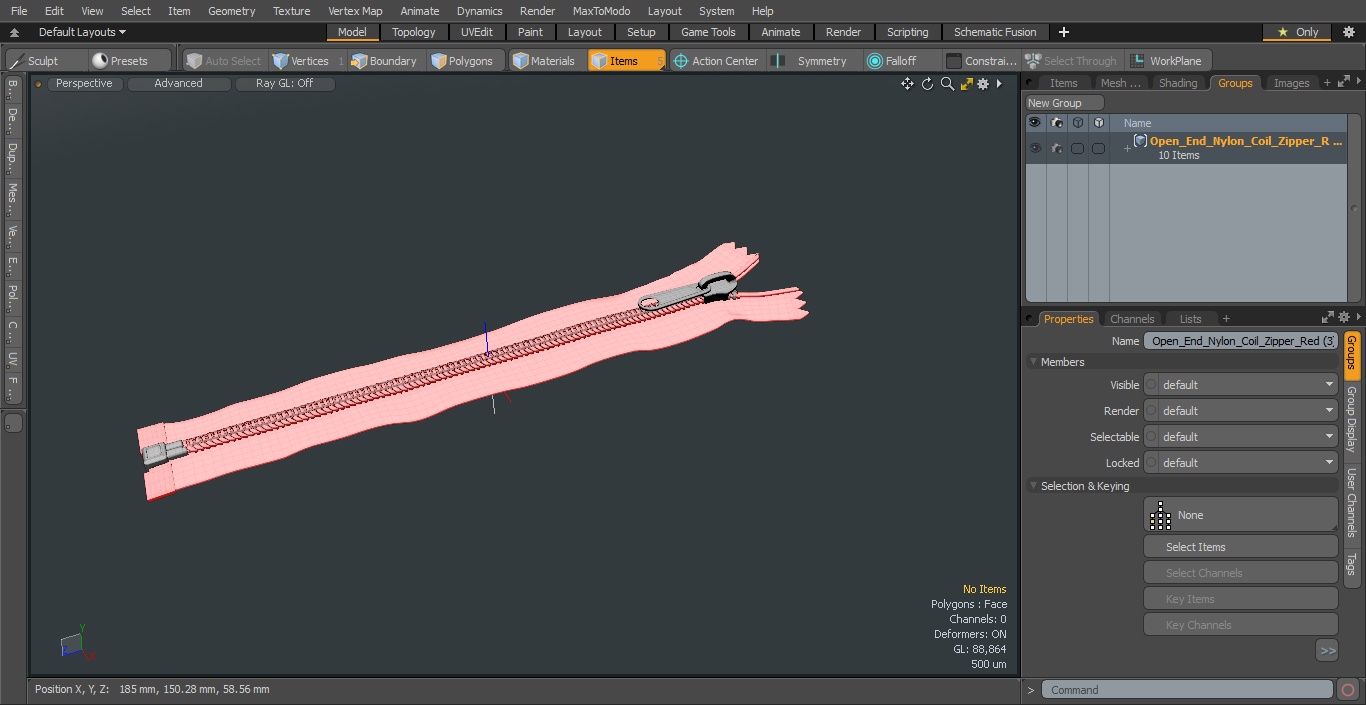Switch to Polygons selection mode
This screenshot has height=705, width=1366.
[x=462, y=61]
